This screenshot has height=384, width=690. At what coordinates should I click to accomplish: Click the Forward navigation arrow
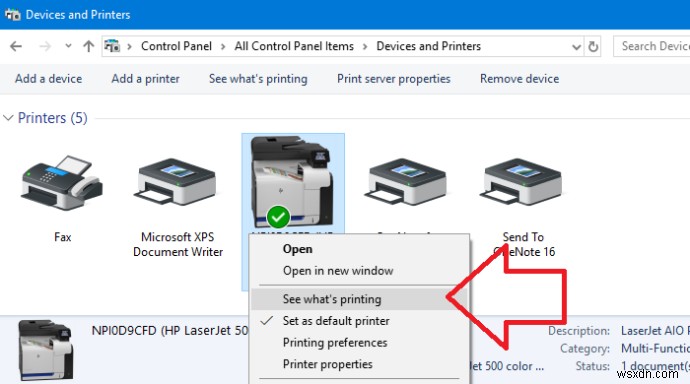click(x=45, y=46)
